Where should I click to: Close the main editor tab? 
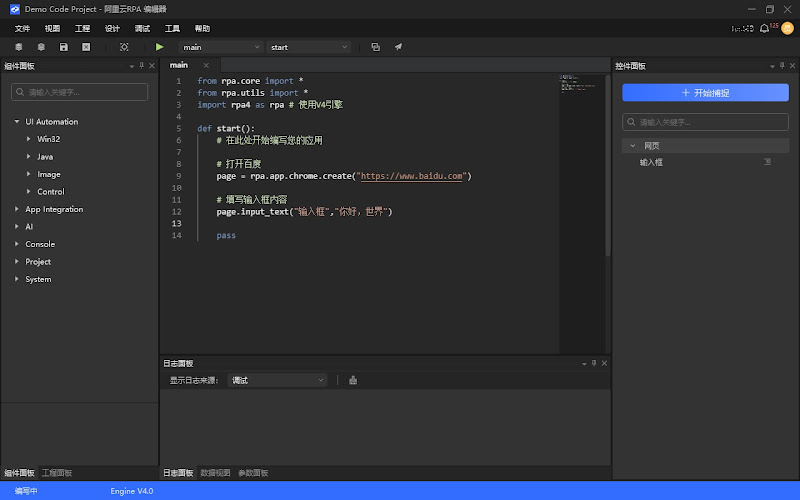206,65
